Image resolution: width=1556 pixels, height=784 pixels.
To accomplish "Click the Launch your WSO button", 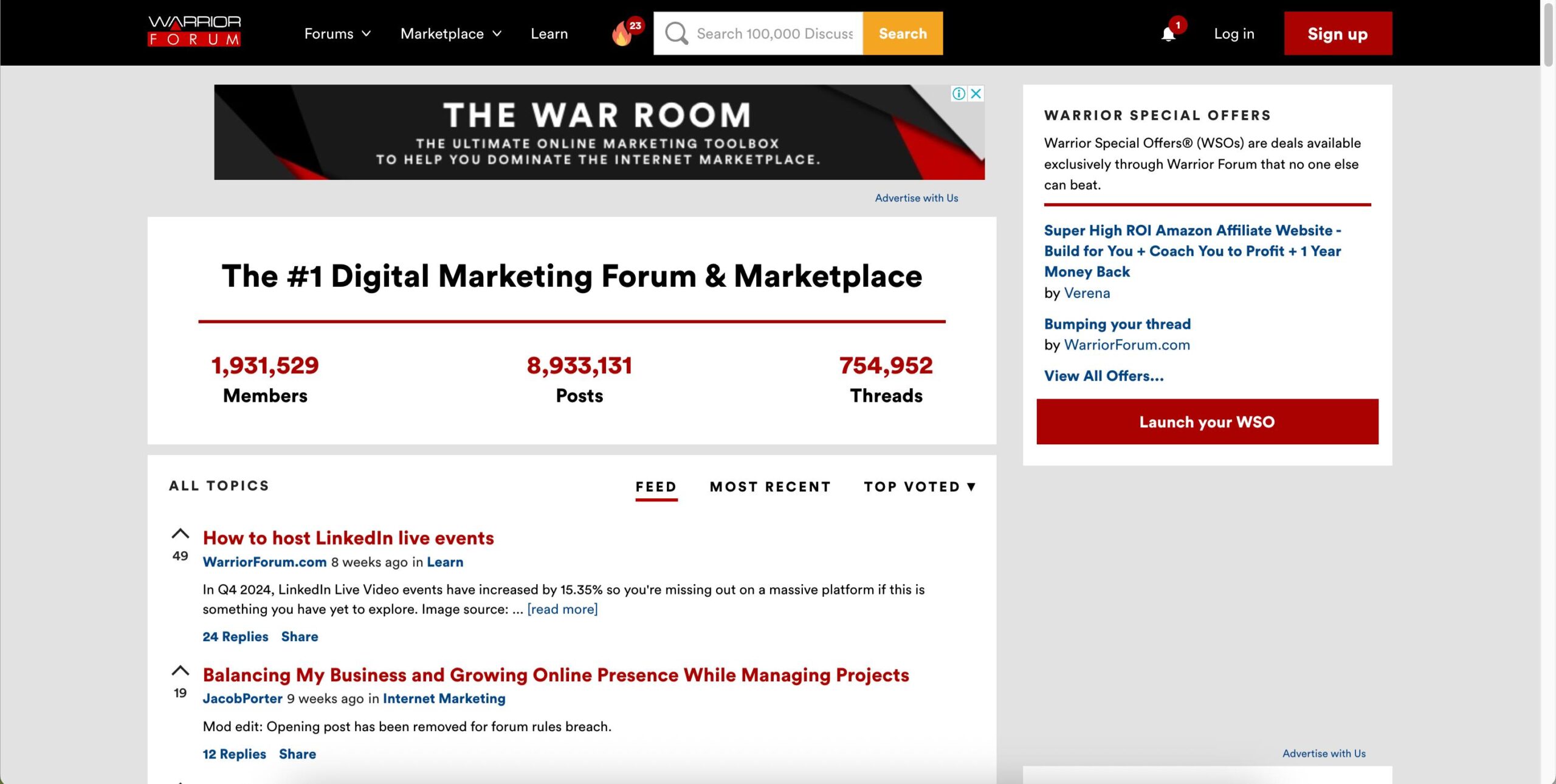I will [1207, 422].
